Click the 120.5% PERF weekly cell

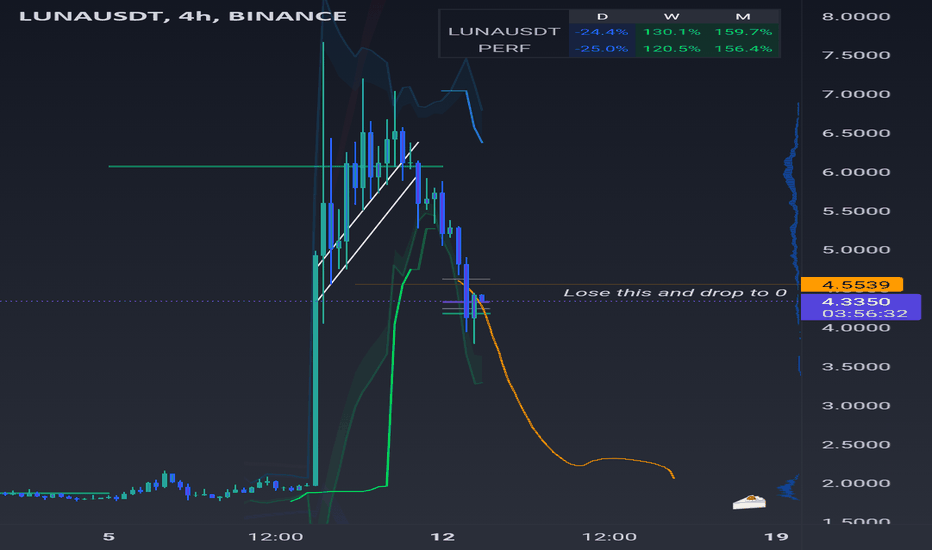coord(672,48)
